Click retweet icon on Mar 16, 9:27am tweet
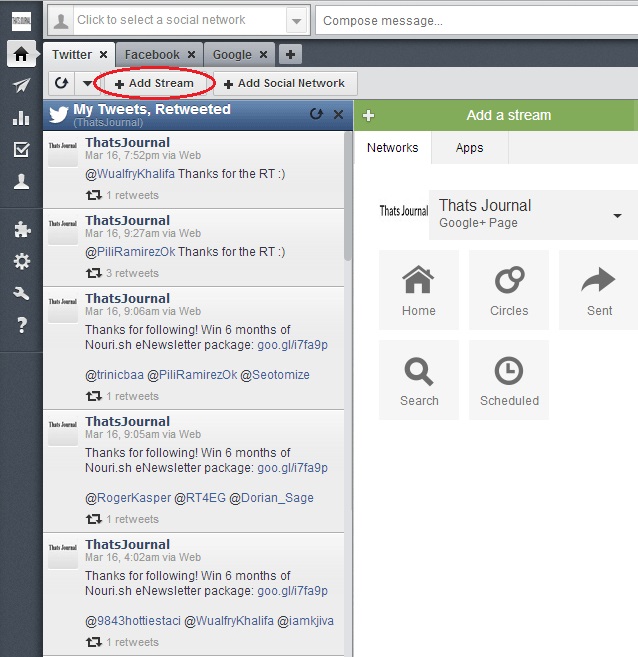The height and width of the screenshot is (657, 638). click(x=94, y=273)
